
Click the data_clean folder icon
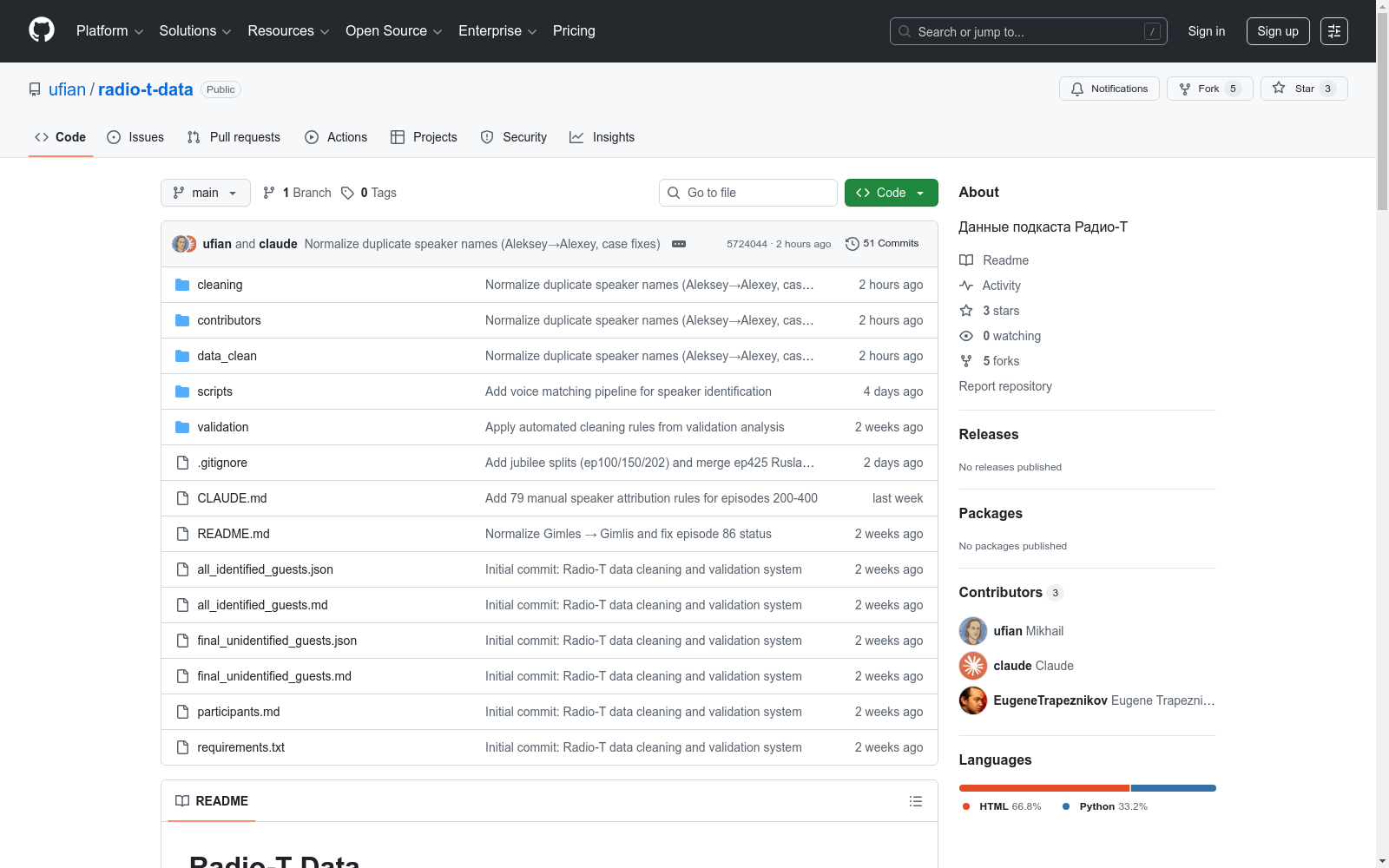(x=182, y=356)
